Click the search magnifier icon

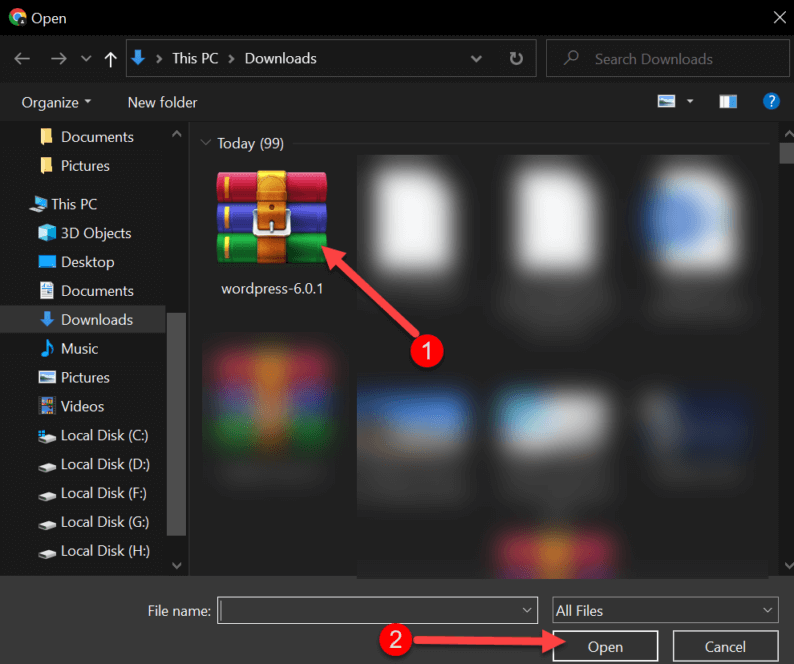tap(571, 58)
